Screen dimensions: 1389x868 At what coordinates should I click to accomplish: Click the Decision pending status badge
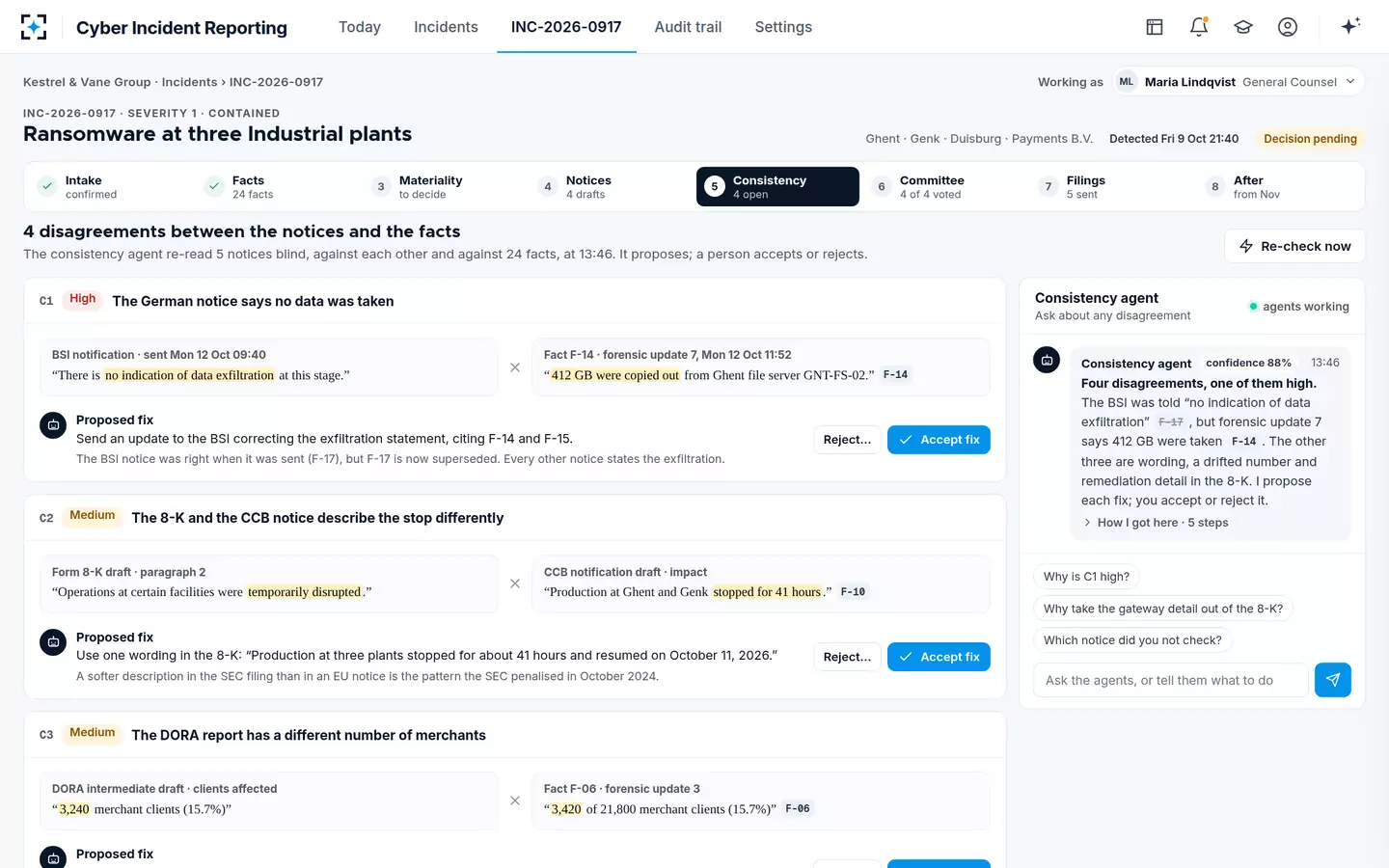click(x=1310, y=139)
